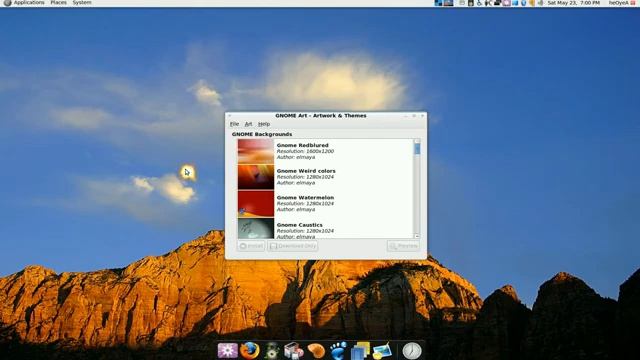The width and height of the screenshot is (640, 360).
Task: Click the backgrounds list scrollbar thumb
Action: (417, 149)
